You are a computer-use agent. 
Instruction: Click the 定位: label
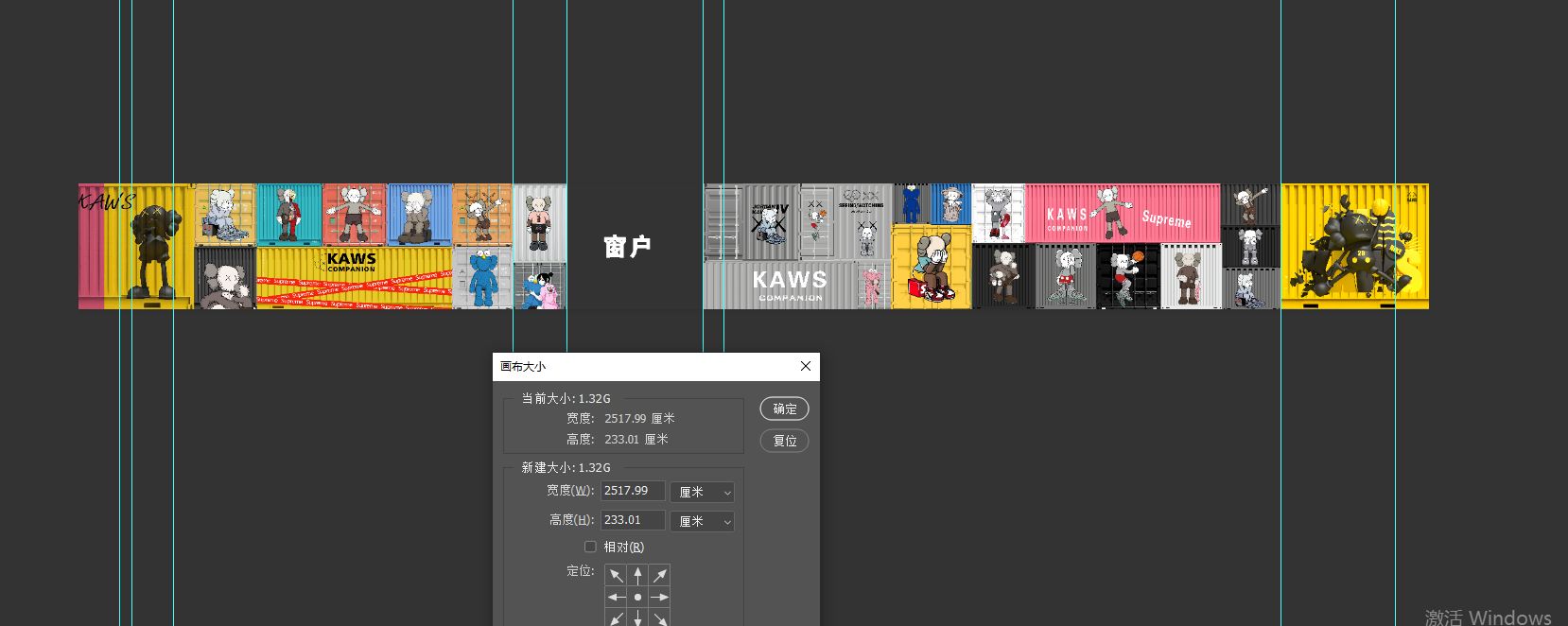point(581,570)
